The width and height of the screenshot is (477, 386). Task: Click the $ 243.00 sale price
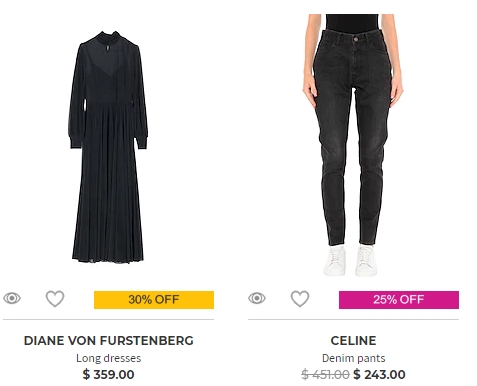click(x=379, y=374)
